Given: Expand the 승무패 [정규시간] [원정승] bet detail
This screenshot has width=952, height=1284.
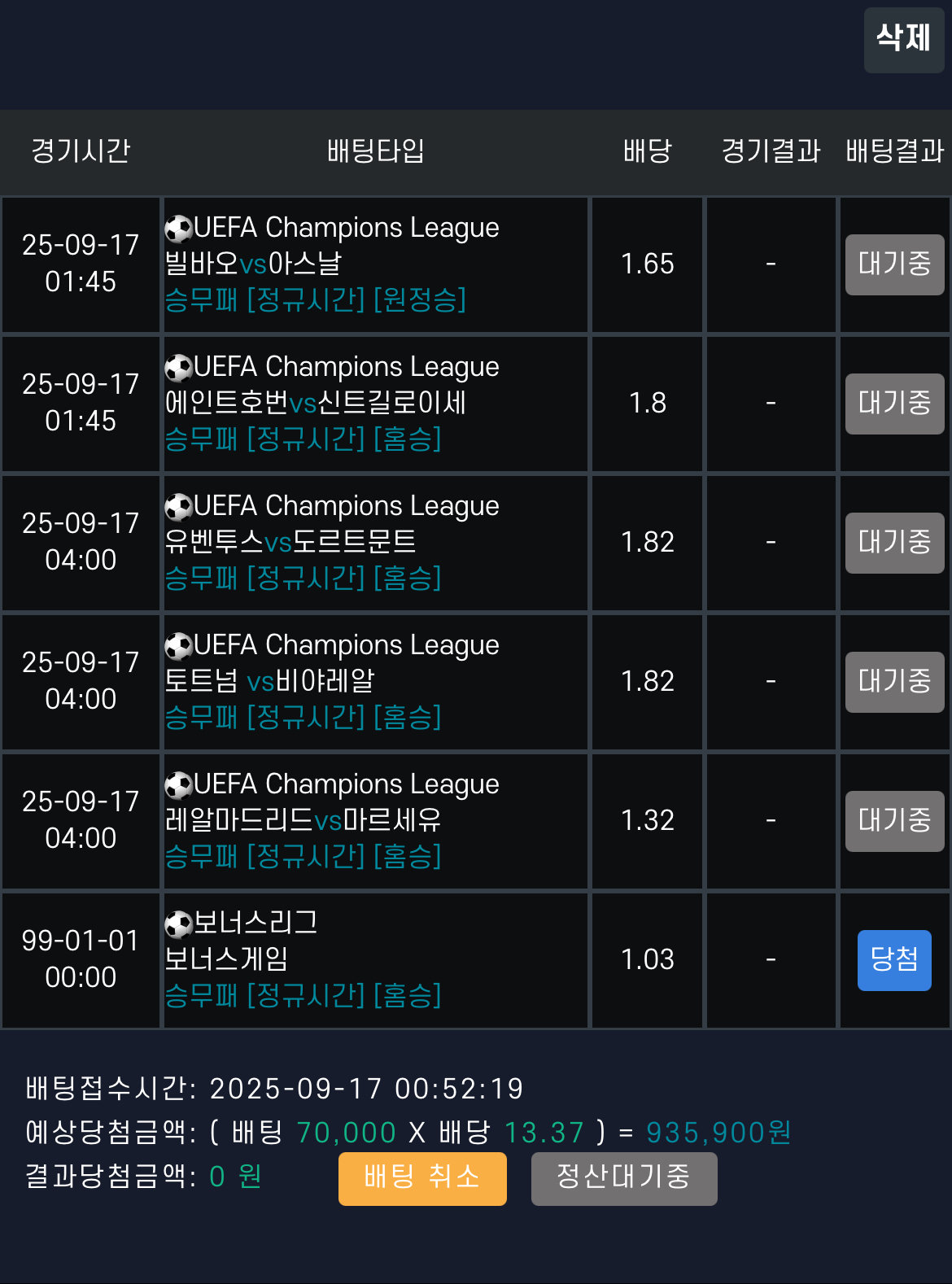Looking at the screenshot, I should (317, 301).
